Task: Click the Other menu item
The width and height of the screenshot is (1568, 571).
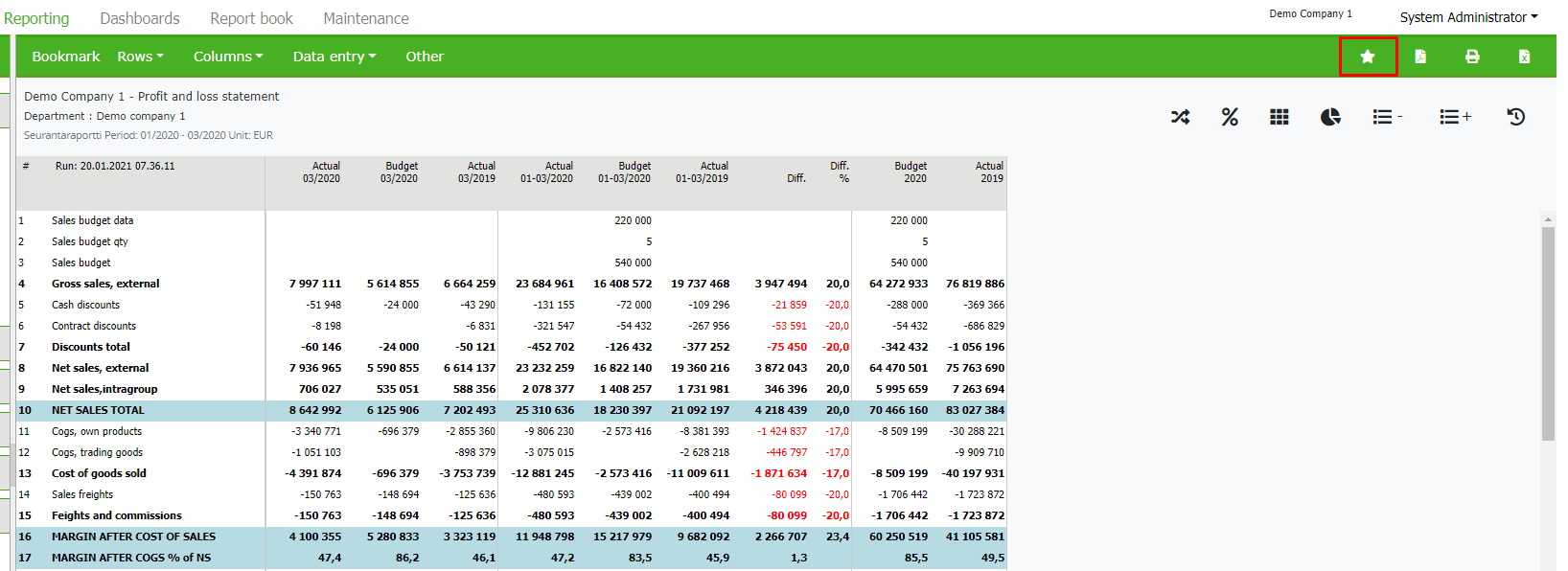Action: tap(425, 57)
